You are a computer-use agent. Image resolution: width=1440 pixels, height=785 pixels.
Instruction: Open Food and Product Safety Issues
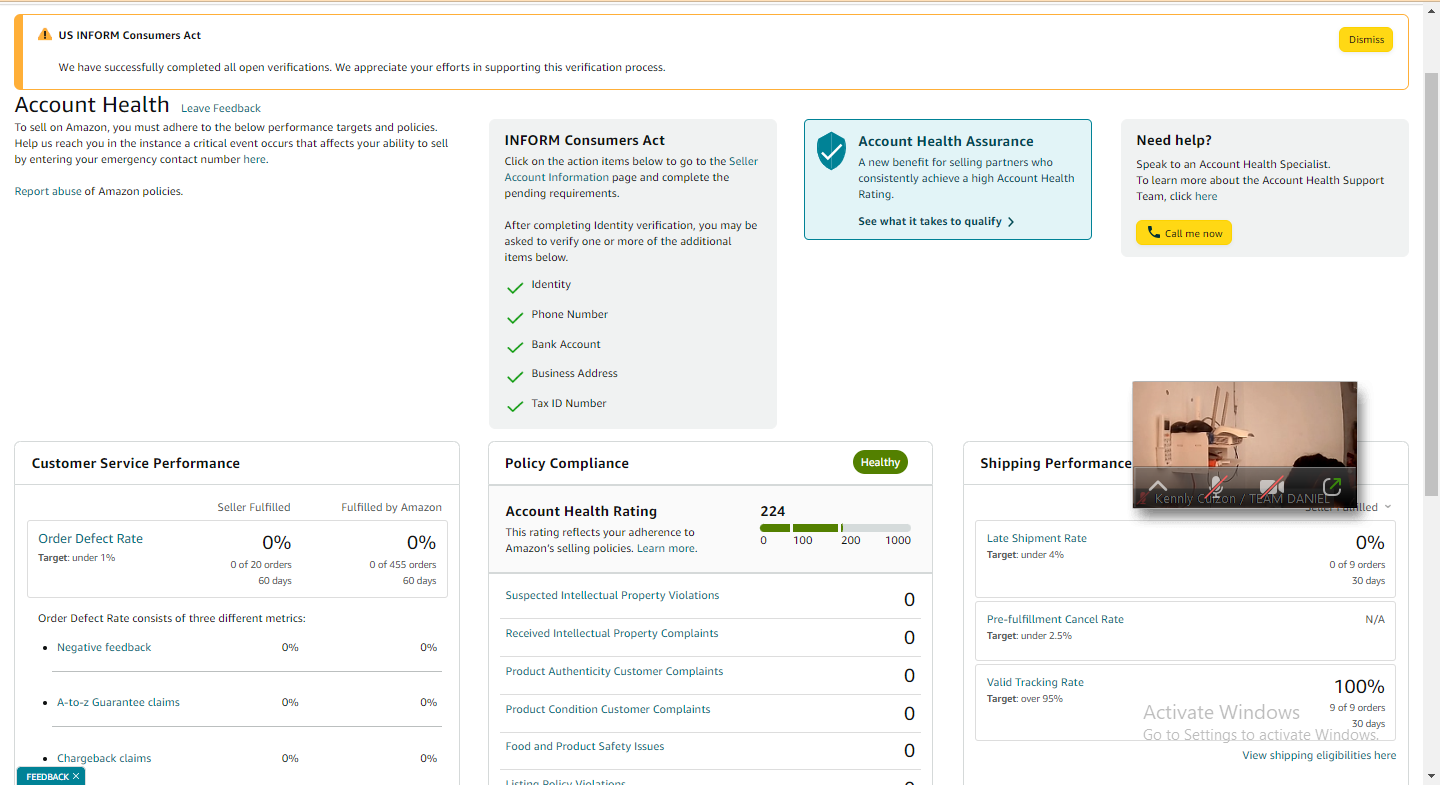[585, 746]
